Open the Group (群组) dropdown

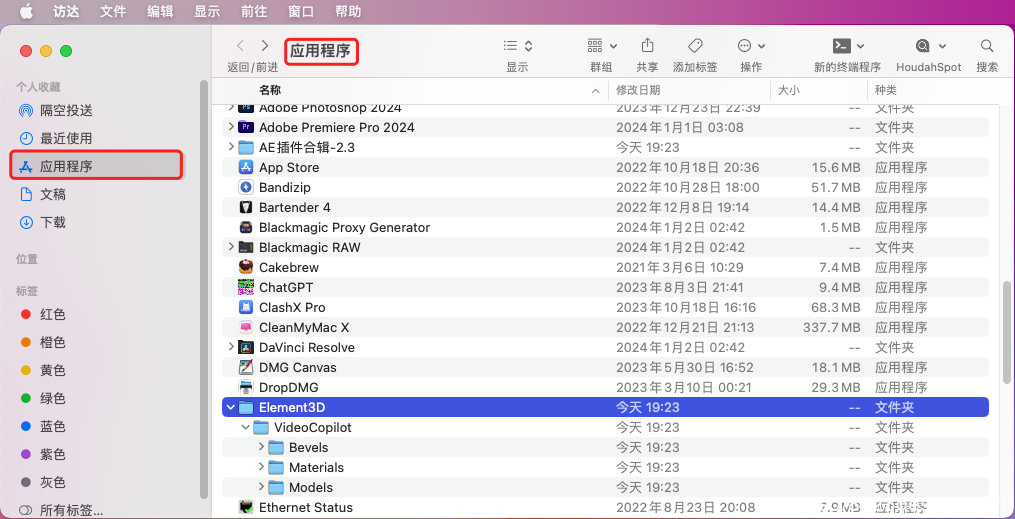click(601, 46)
